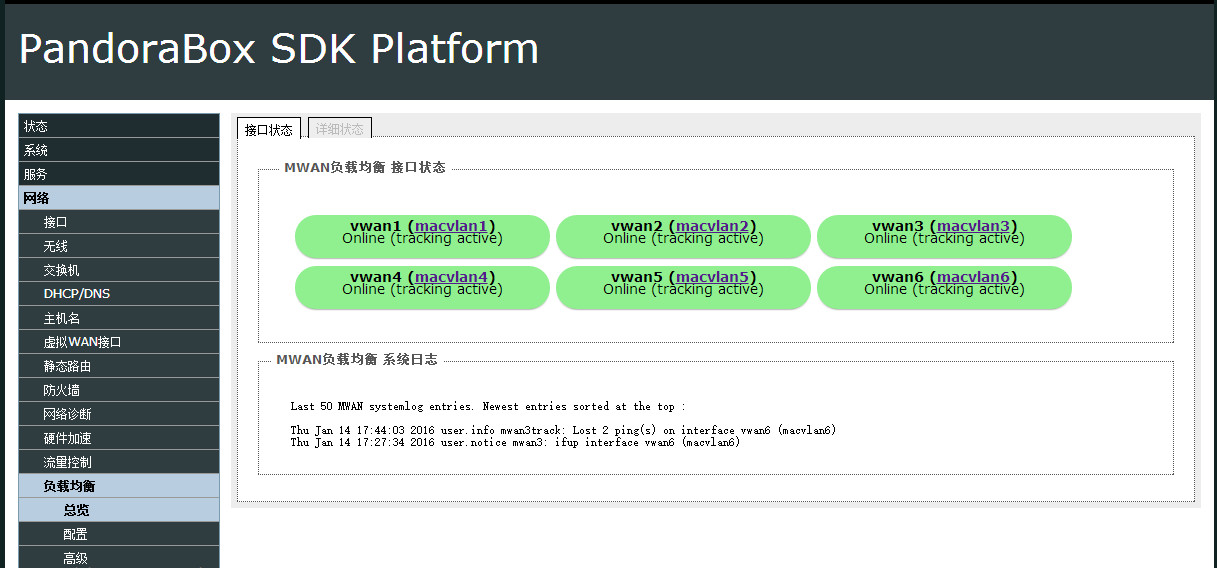The image size is (1217, 568).
Task: Go to the 无线 page
Action: [119, 246]
